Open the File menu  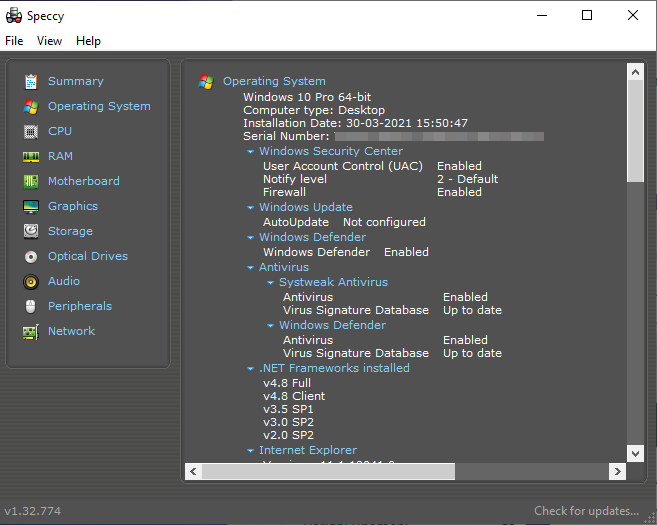tap(14, 41)
